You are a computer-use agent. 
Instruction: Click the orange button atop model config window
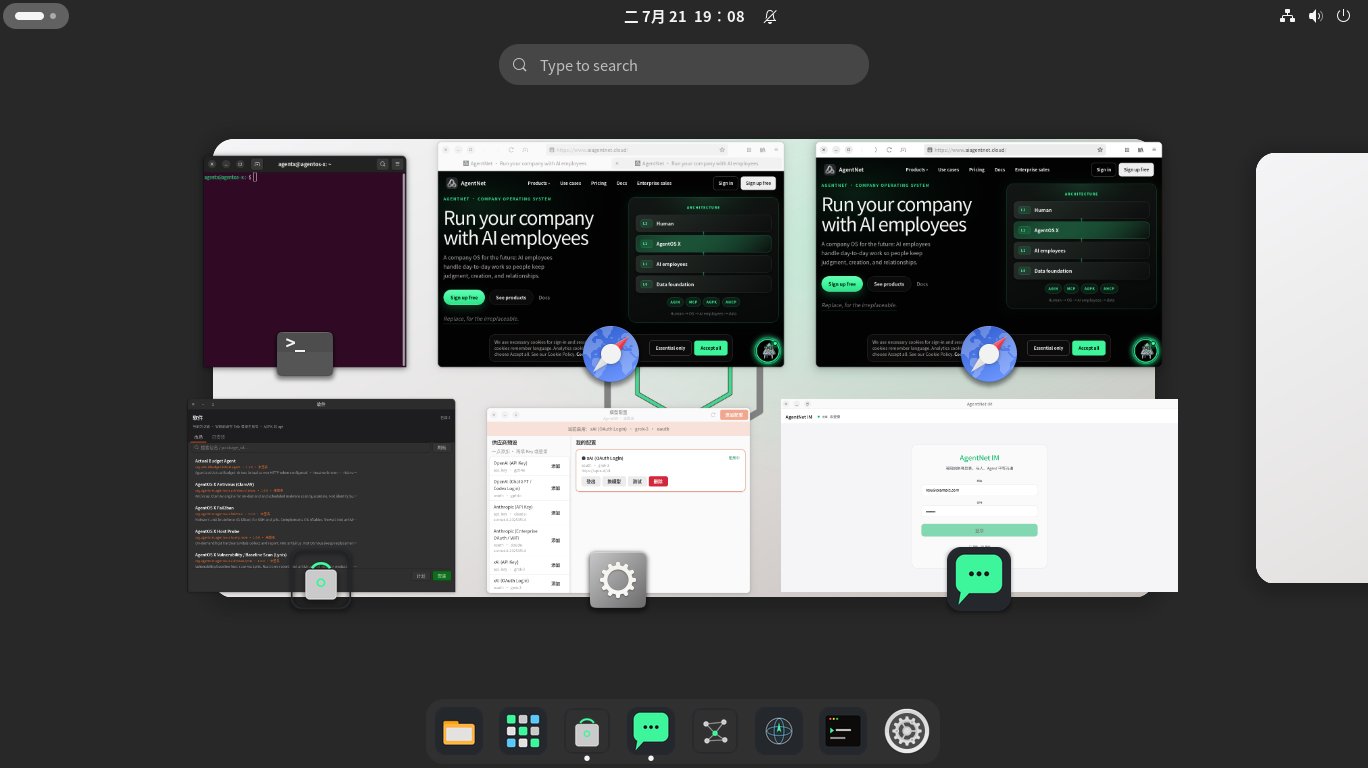[x=733, y=414]
